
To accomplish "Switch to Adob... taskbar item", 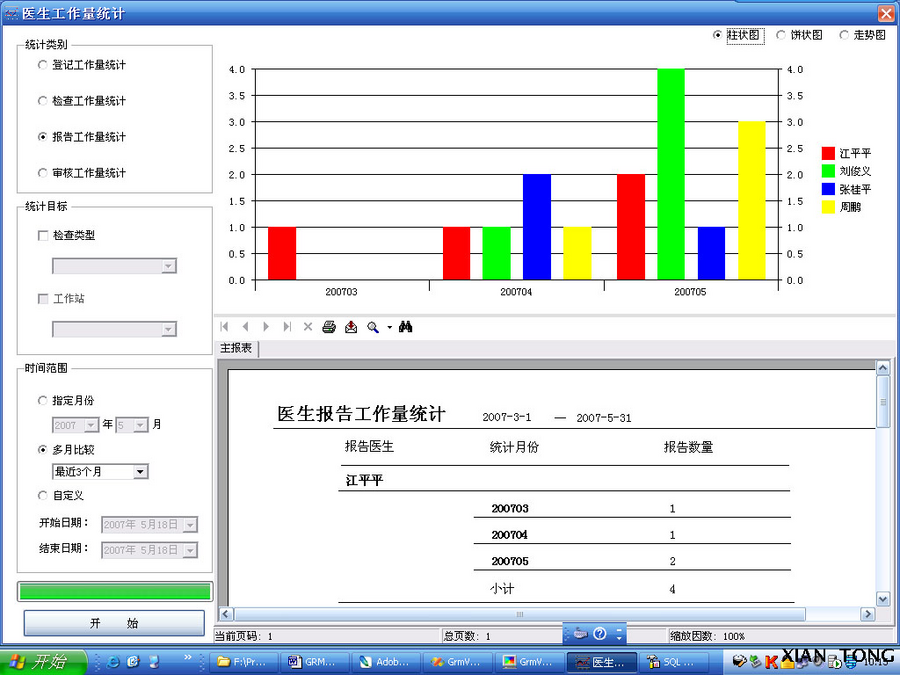I will point(386,662).
